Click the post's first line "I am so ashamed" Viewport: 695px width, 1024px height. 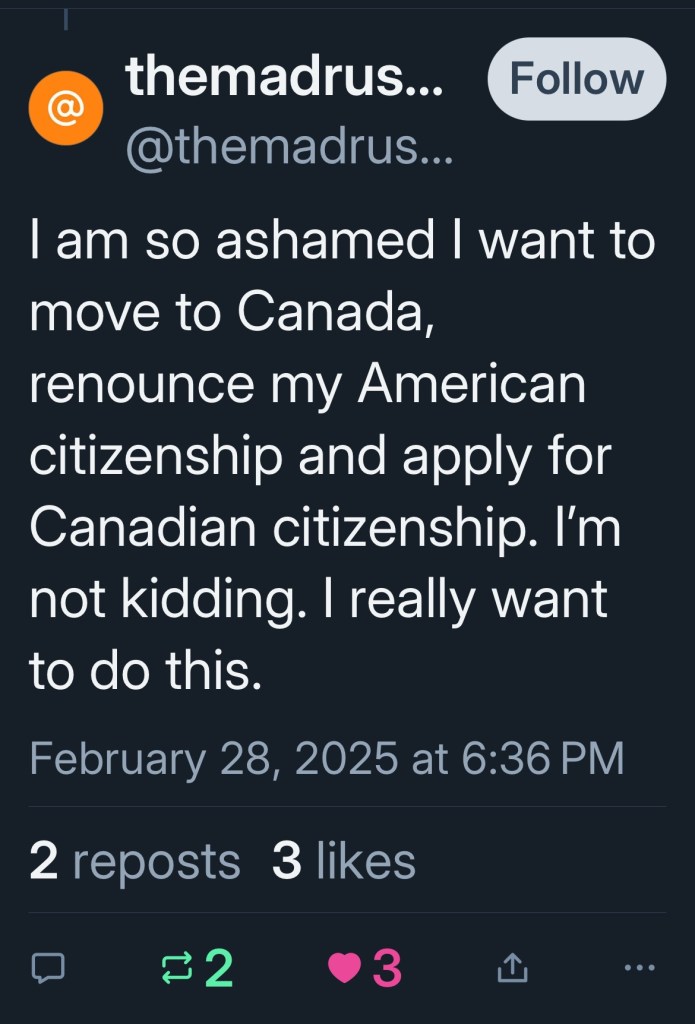[x=230, y=243]
